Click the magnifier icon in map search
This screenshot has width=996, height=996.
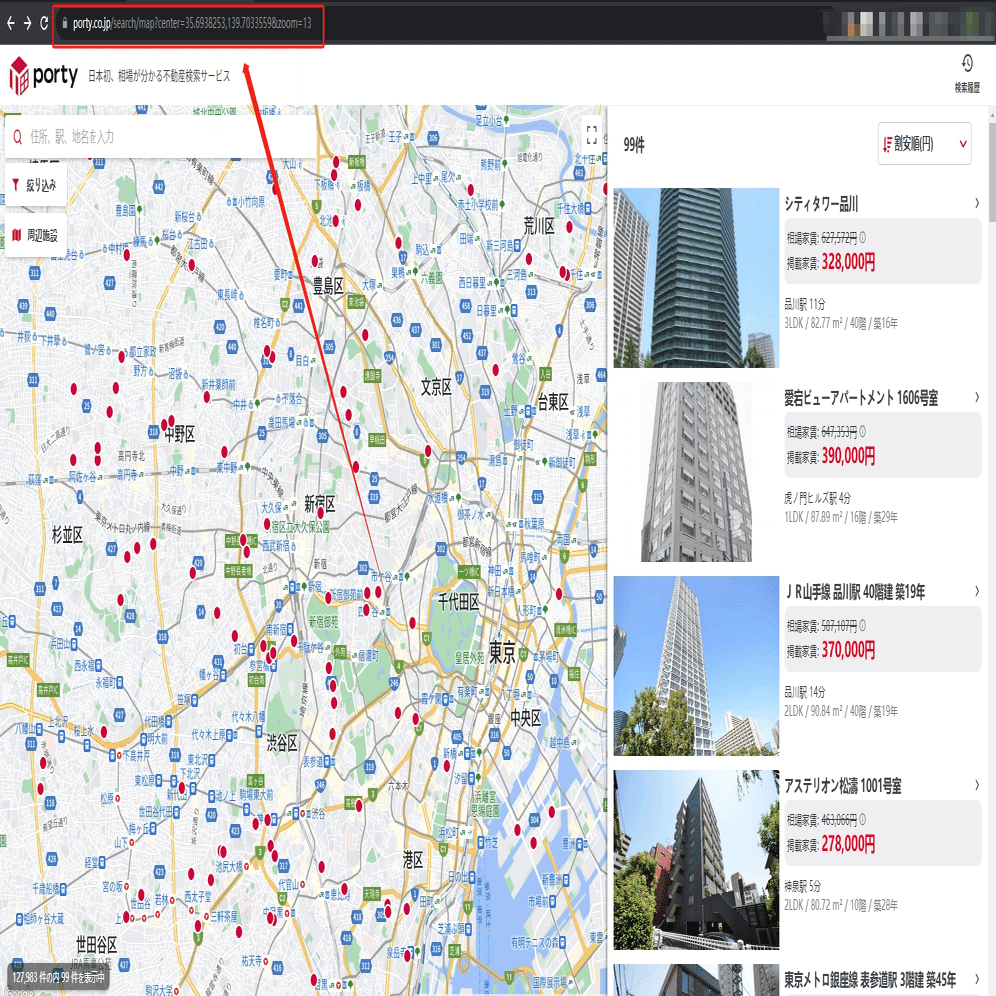(x=17, y=137)
